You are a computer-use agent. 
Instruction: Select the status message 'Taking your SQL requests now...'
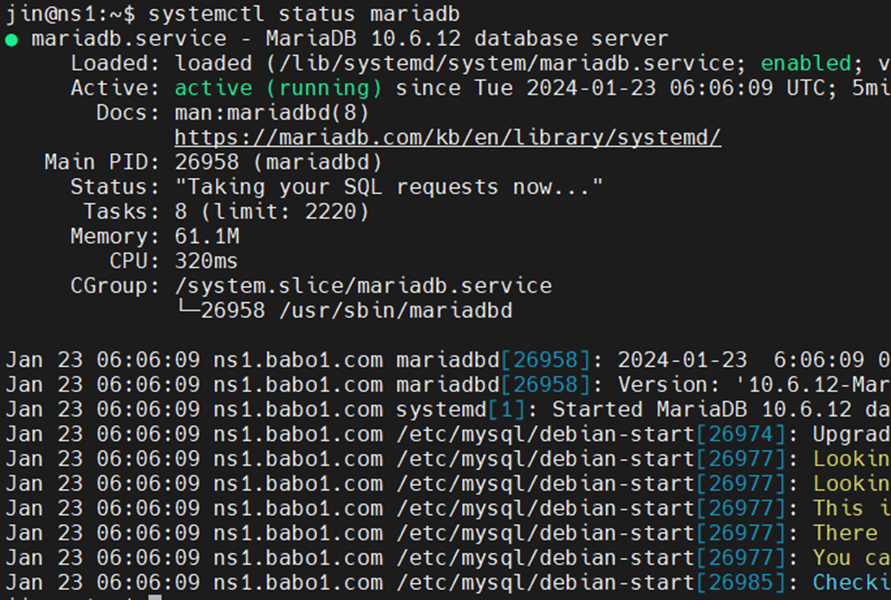point(389,187)
